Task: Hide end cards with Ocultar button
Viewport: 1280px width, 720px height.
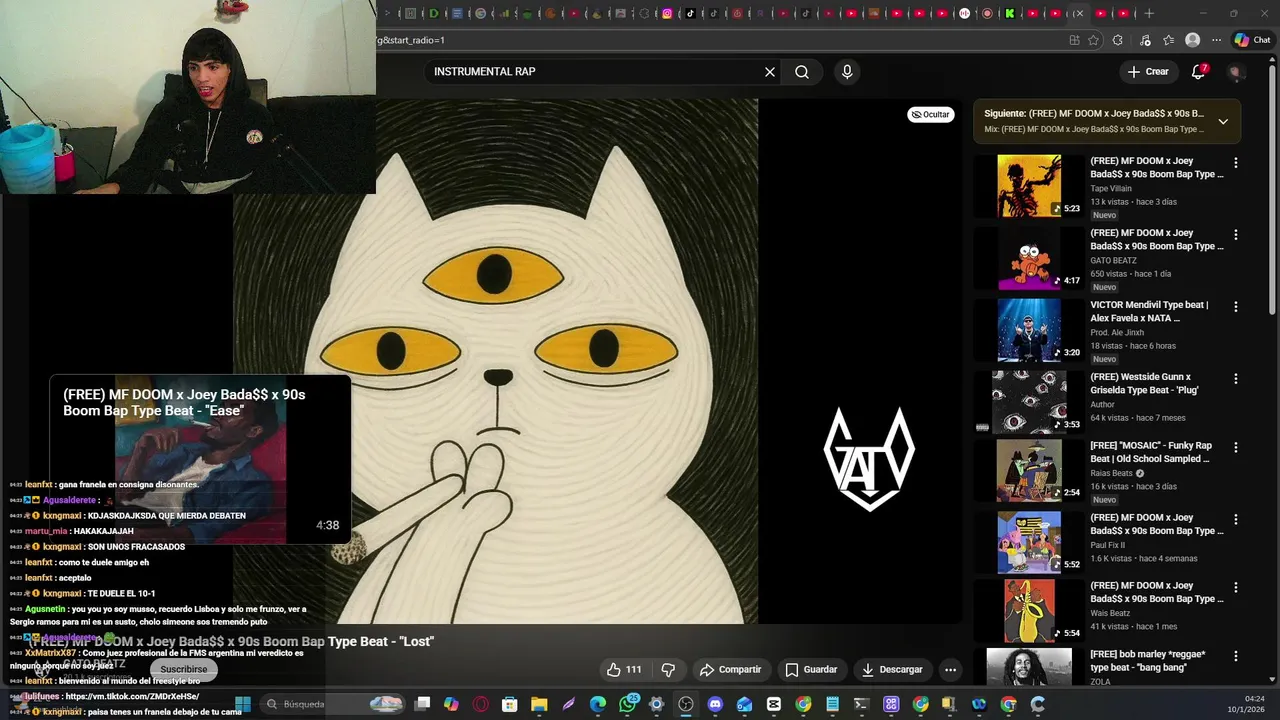Action: click(x=930, y=114)
